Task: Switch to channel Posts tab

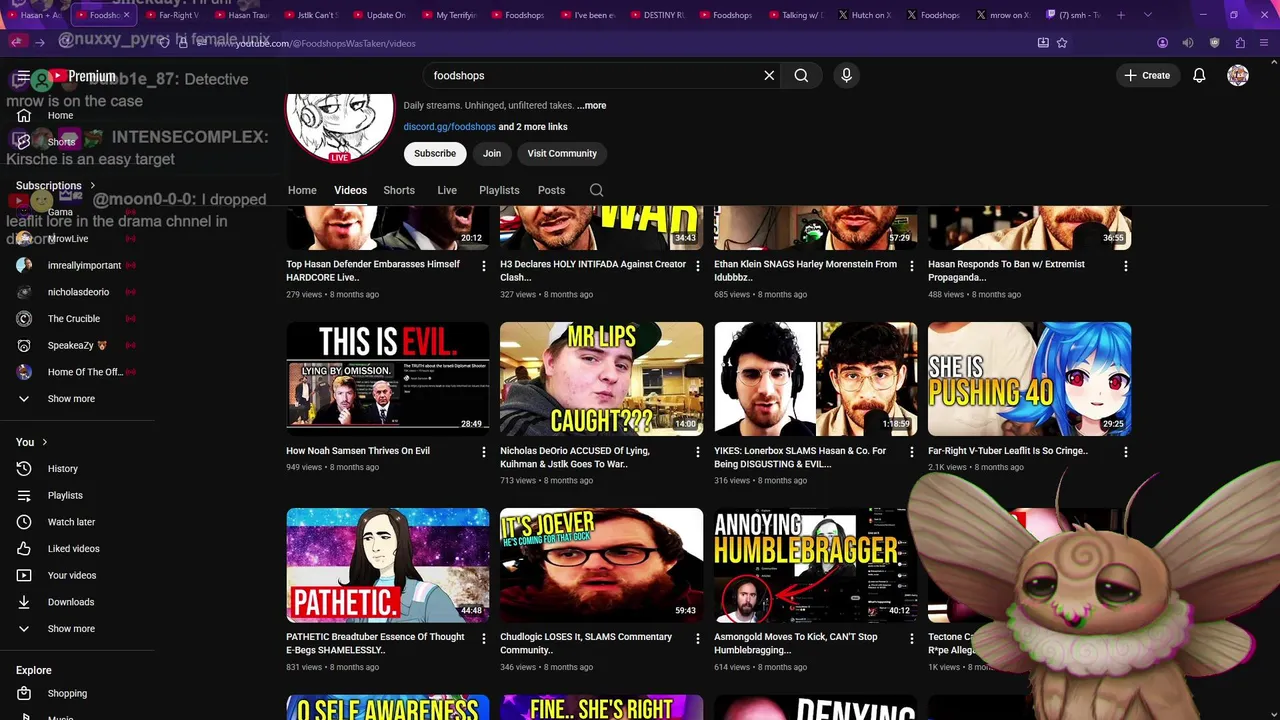Action: pos(551,190)
